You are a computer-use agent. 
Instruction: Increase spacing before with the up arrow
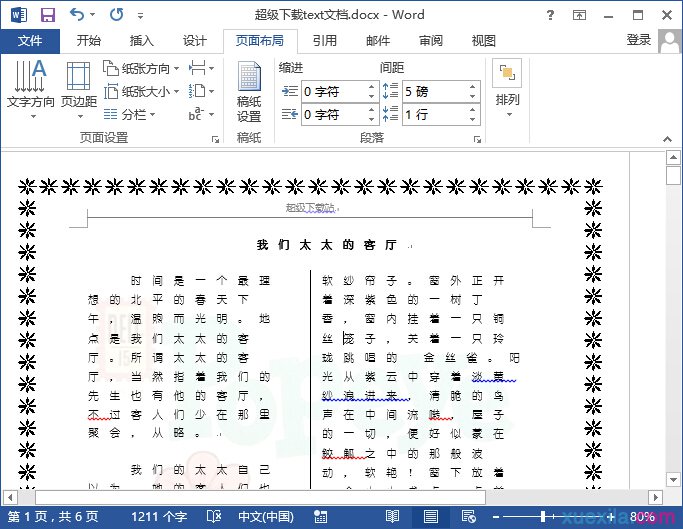click(473, 86)
